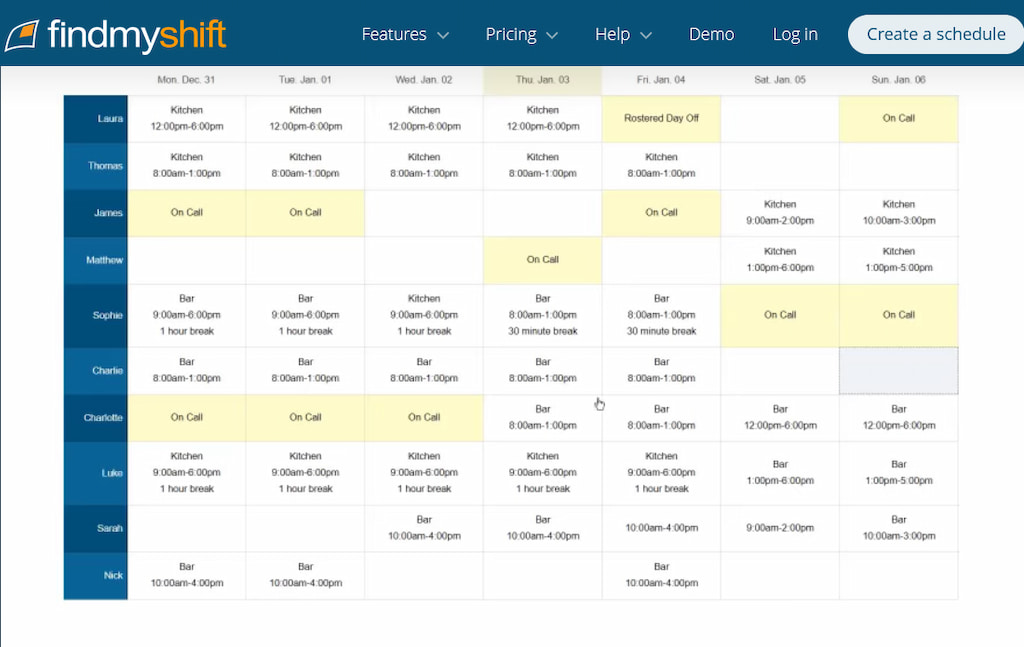
Task: Click Nick's name in the staff column
Action: [x=96, y=575]
